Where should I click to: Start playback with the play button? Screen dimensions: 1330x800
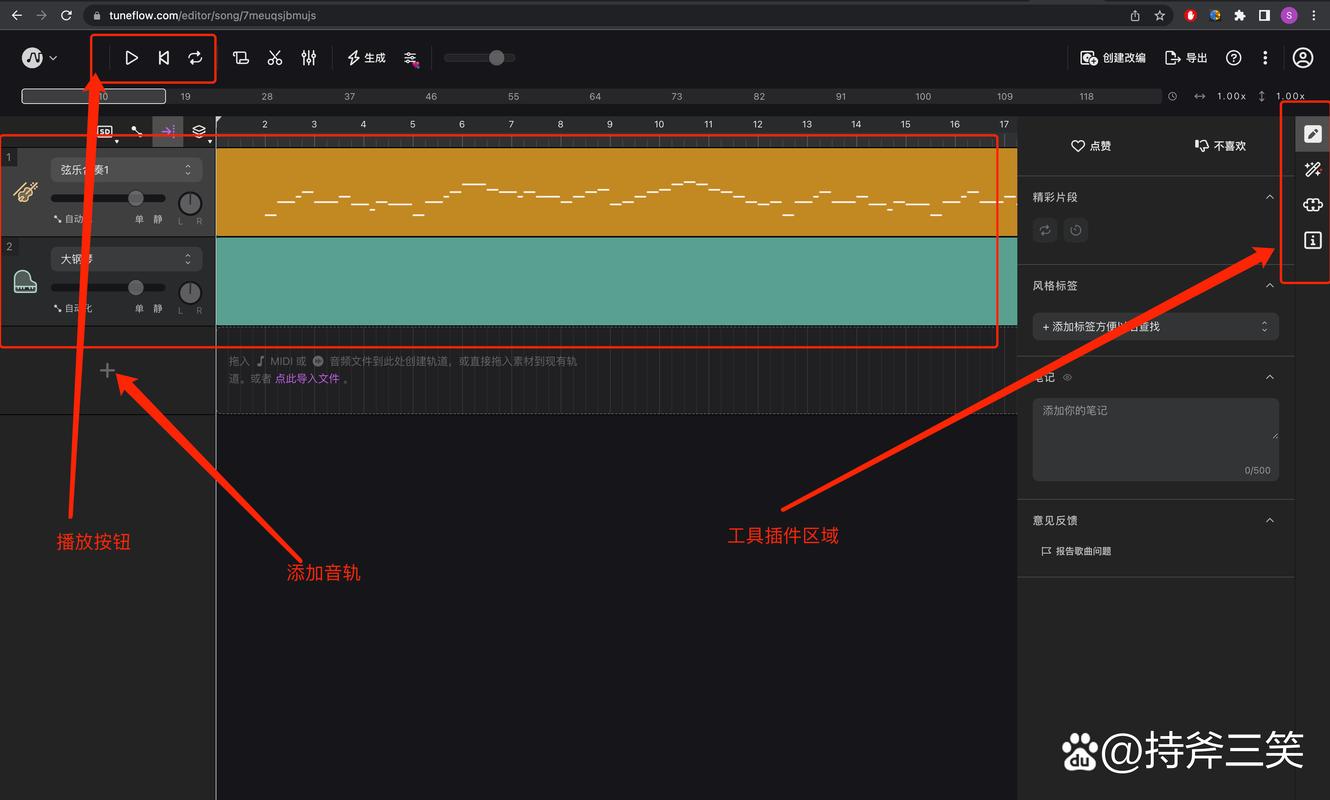[131, 58]
